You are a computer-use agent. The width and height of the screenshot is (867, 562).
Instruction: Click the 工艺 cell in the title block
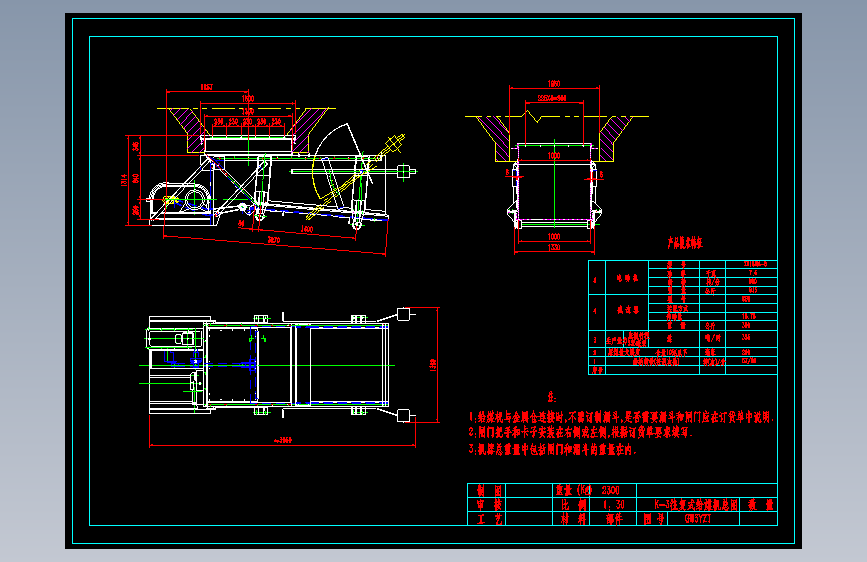tap(489, 519)
